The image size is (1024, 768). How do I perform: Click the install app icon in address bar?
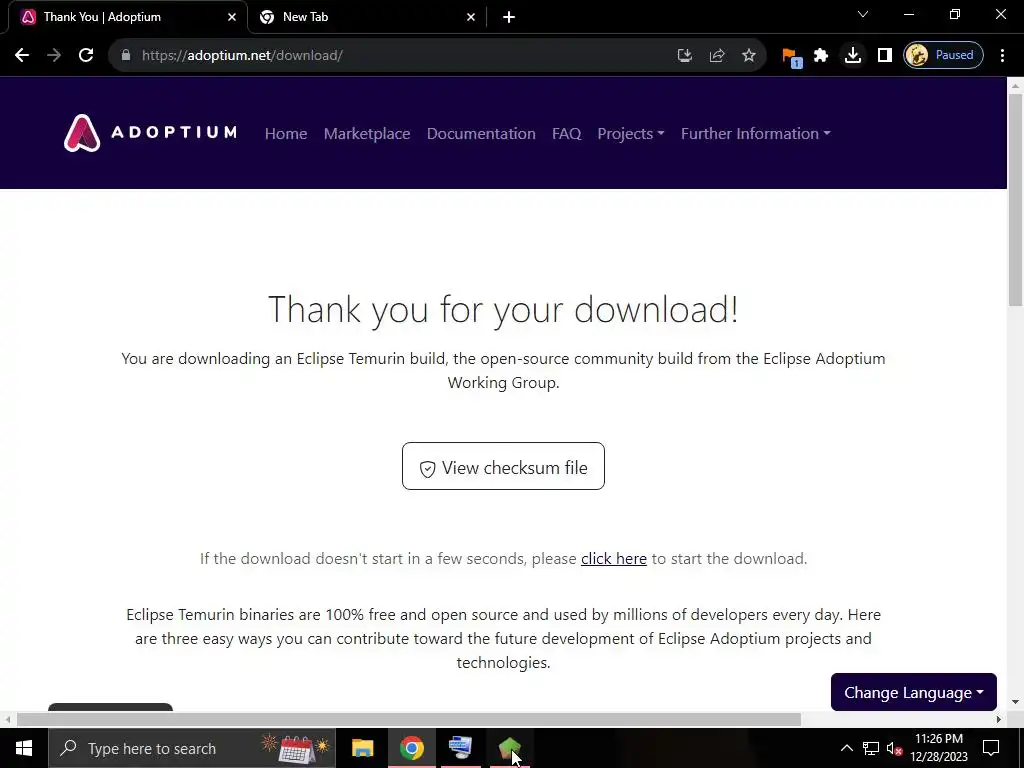684,56
